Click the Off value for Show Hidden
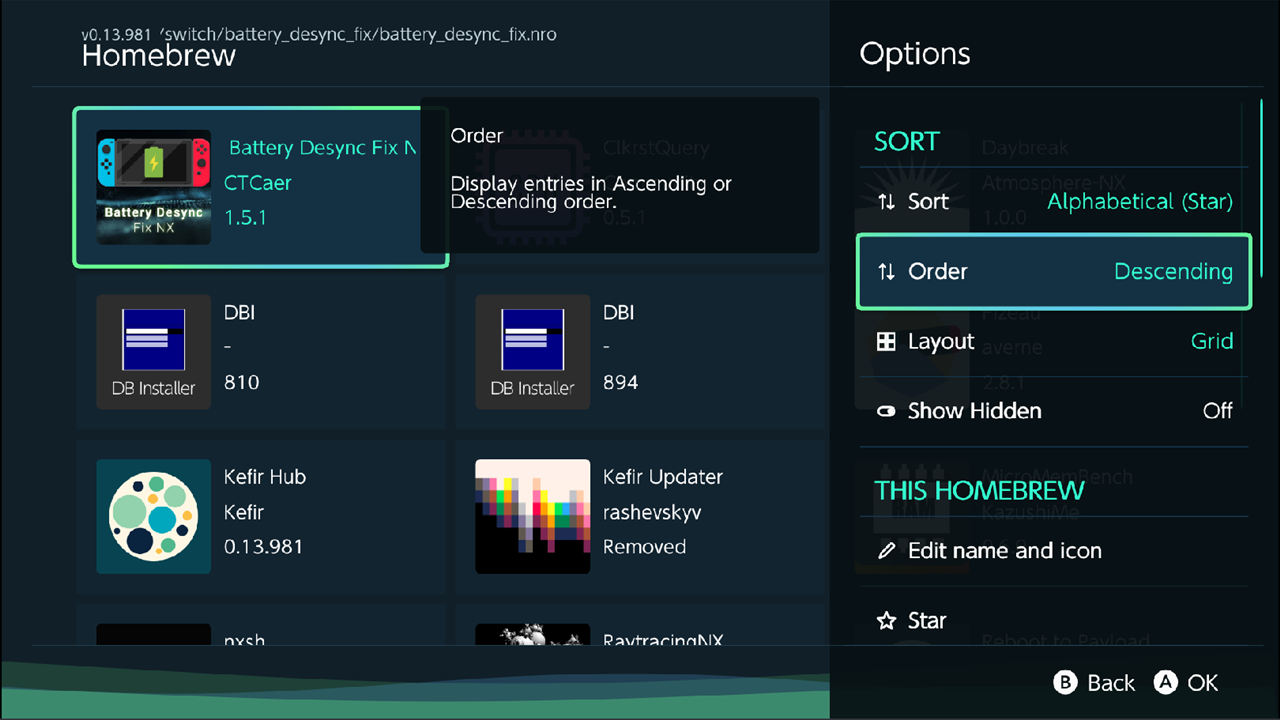This screenshot has width=1280, height=720. coord(1218,411)
